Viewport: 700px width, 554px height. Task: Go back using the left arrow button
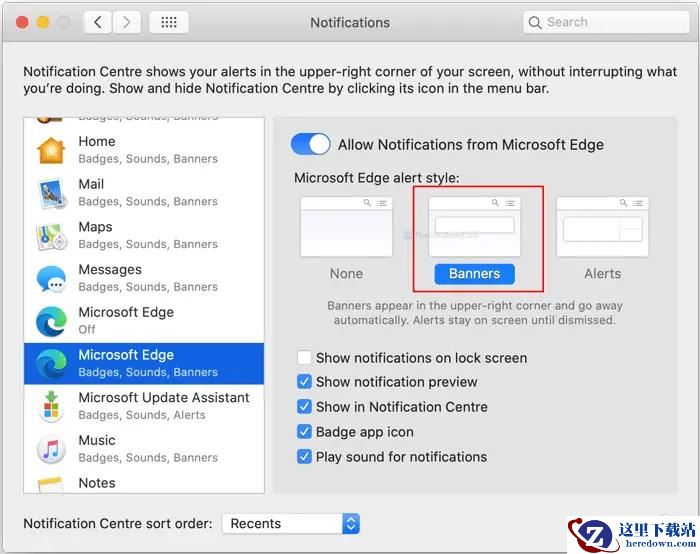point(97,22)
